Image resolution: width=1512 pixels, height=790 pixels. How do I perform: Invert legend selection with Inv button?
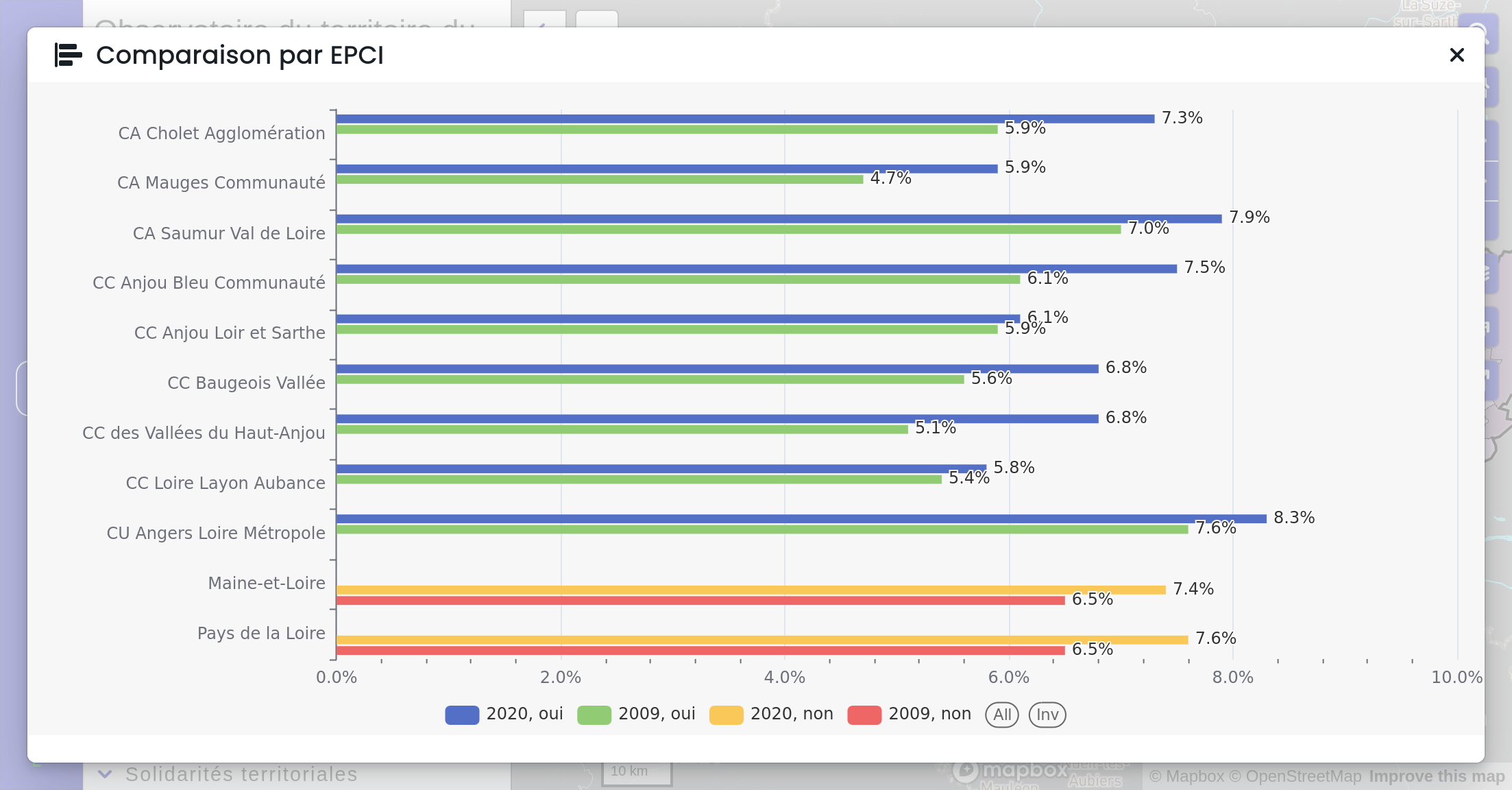(x=1047, y=715)
